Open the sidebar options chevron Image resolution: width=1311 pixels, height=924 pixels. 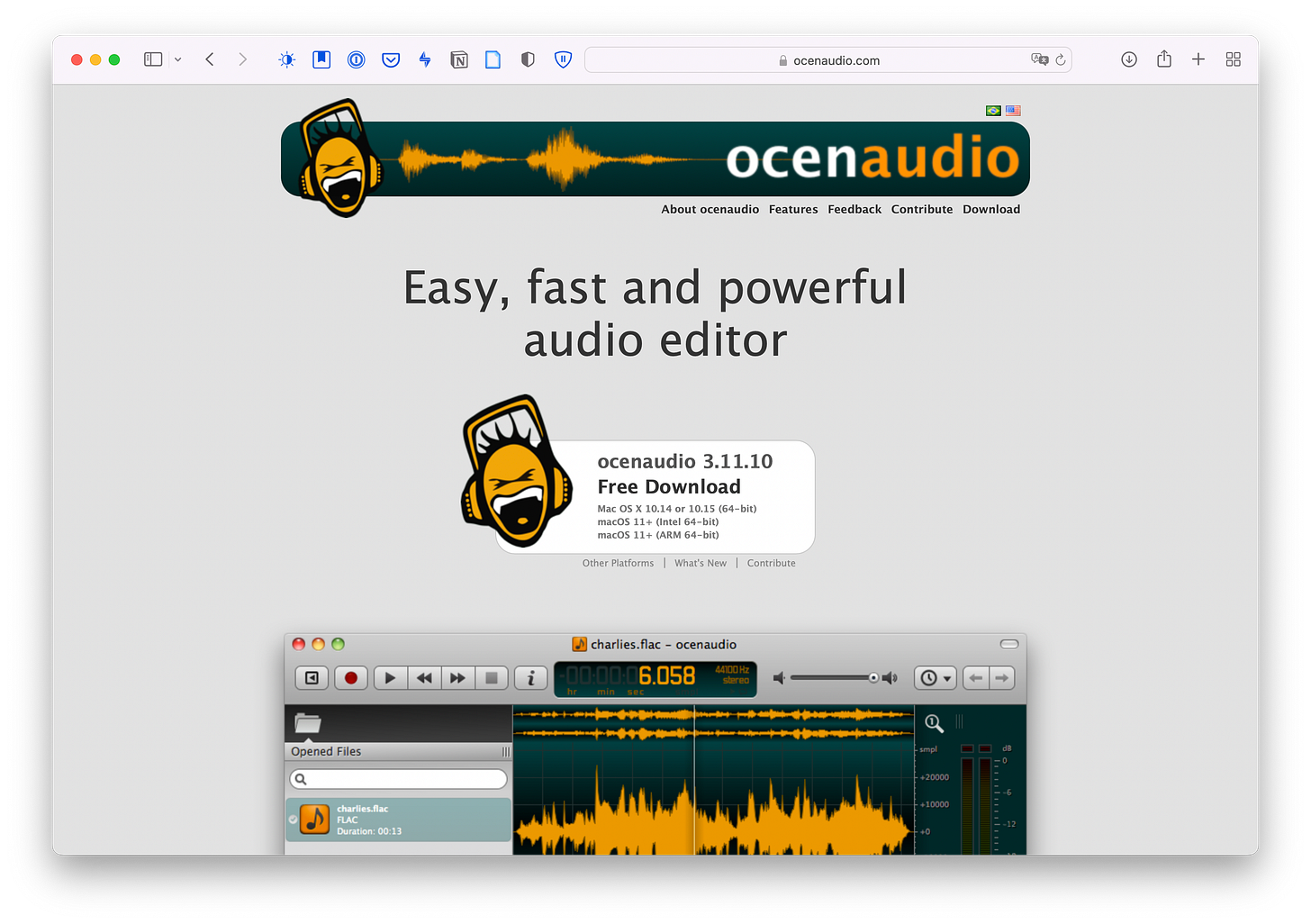point(178,59)
